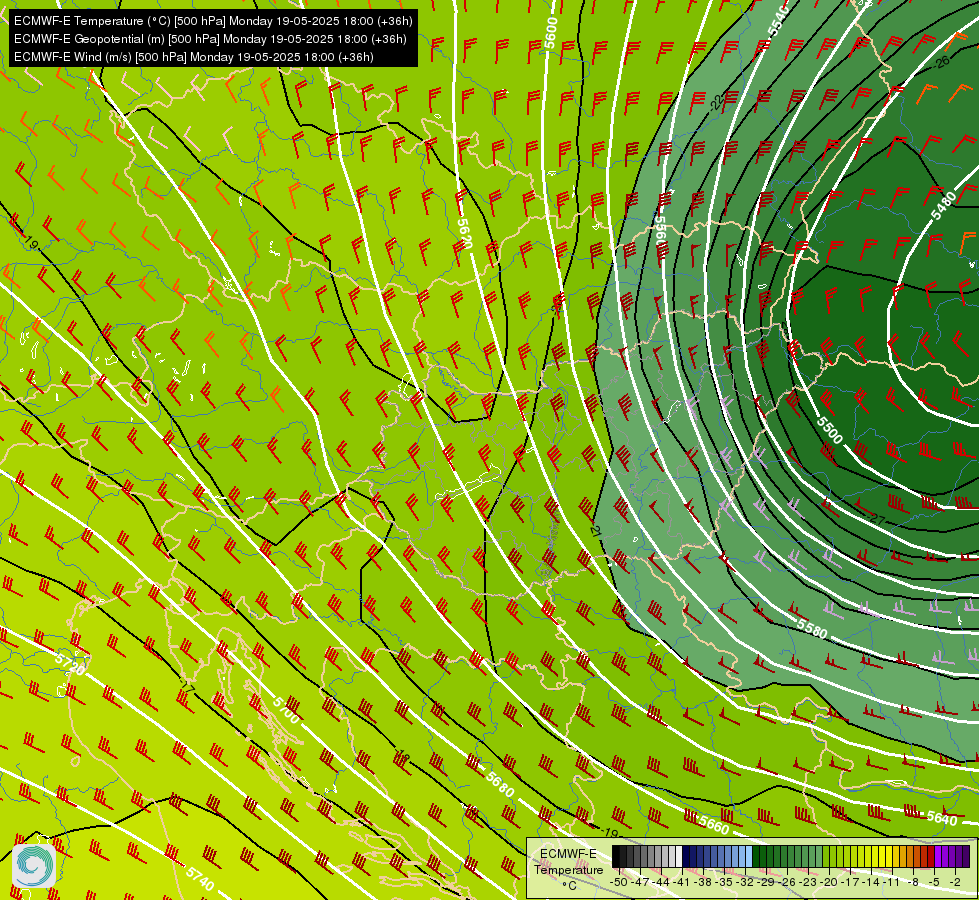Click the -27 isotherm label
The height and width of the screenshot is (900, 979).
tap(876, 519)
